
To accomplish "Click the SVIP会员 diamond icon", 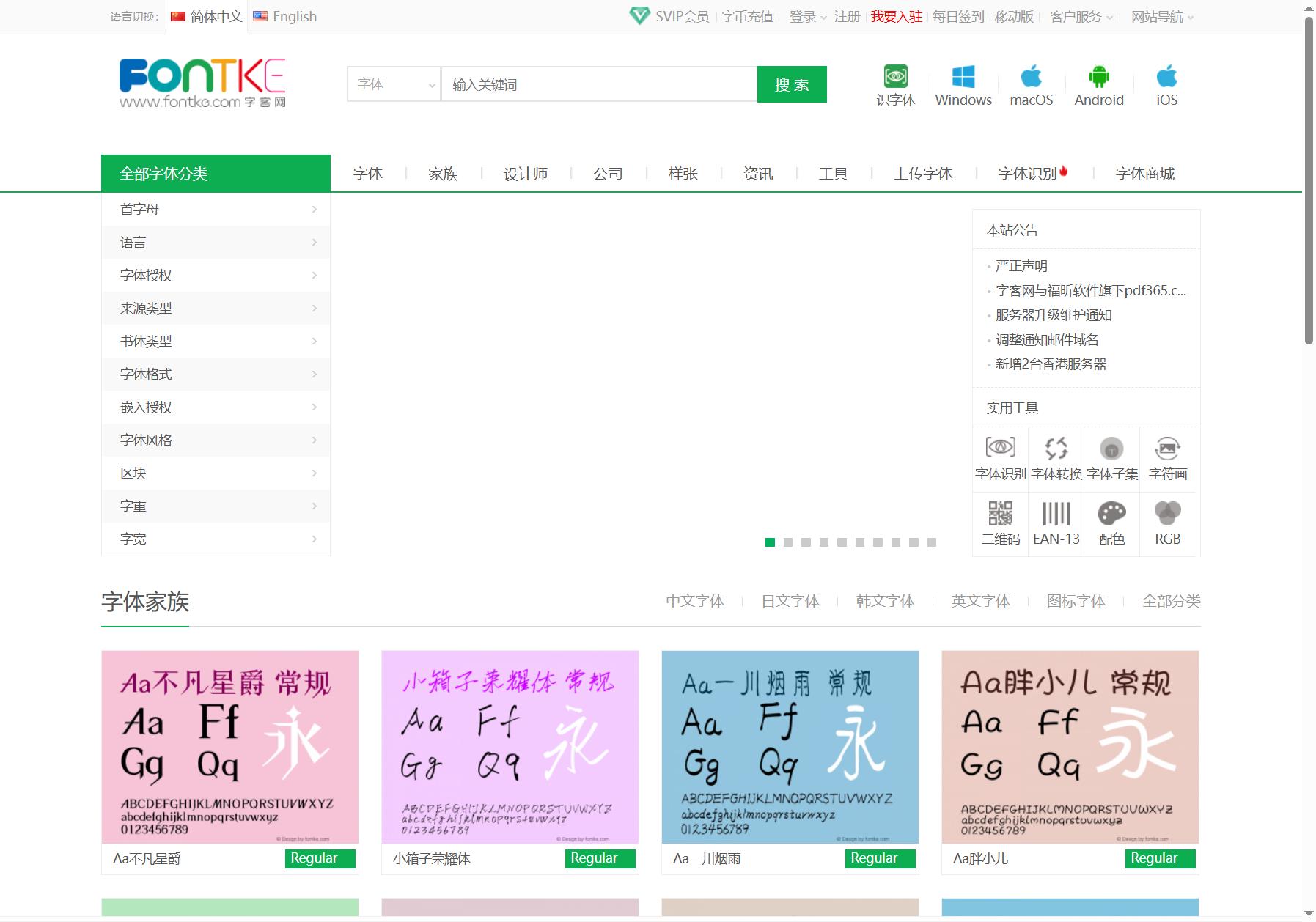I will [x=639, y=16].
